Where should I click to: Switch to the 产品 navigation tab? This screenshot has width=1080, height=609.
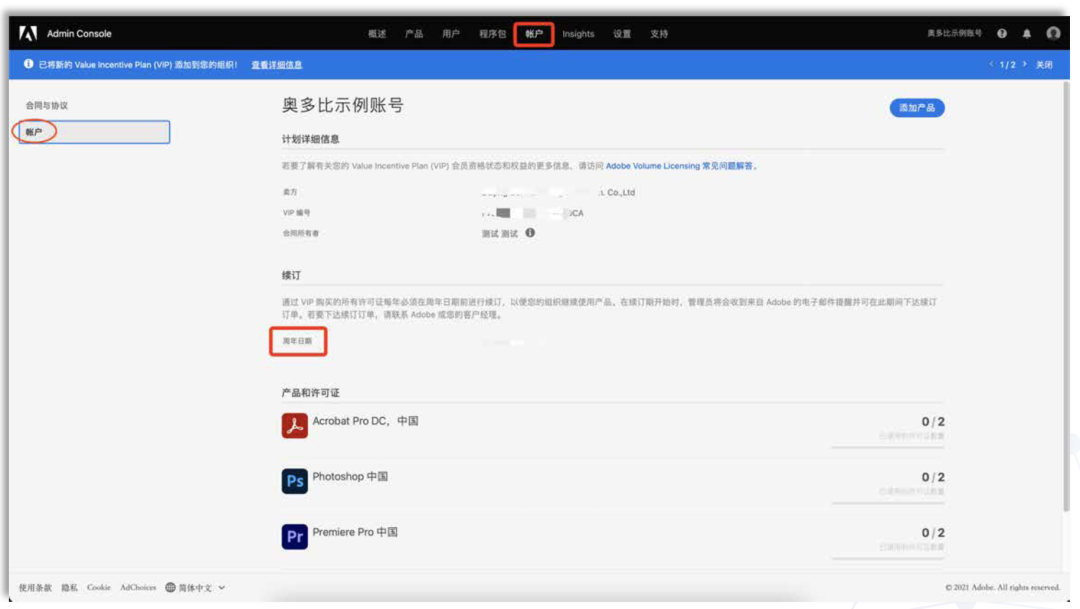[414, 32]
